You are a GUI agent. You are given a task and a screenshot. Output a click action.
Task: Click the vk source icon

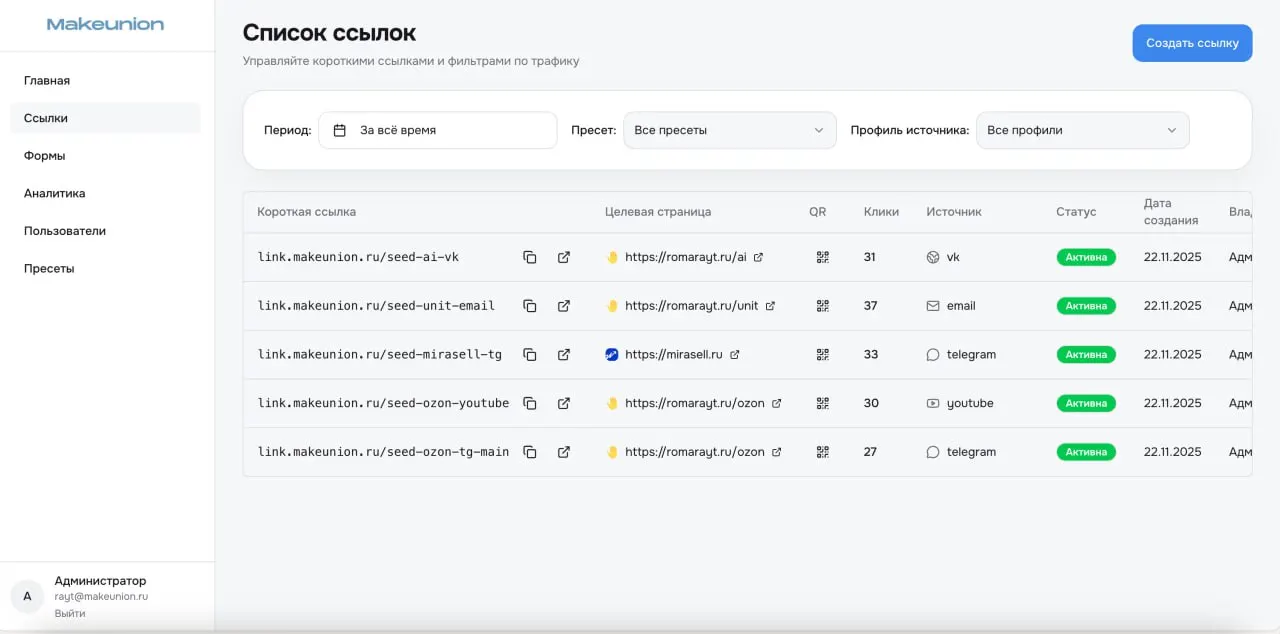tap(933, 257)
